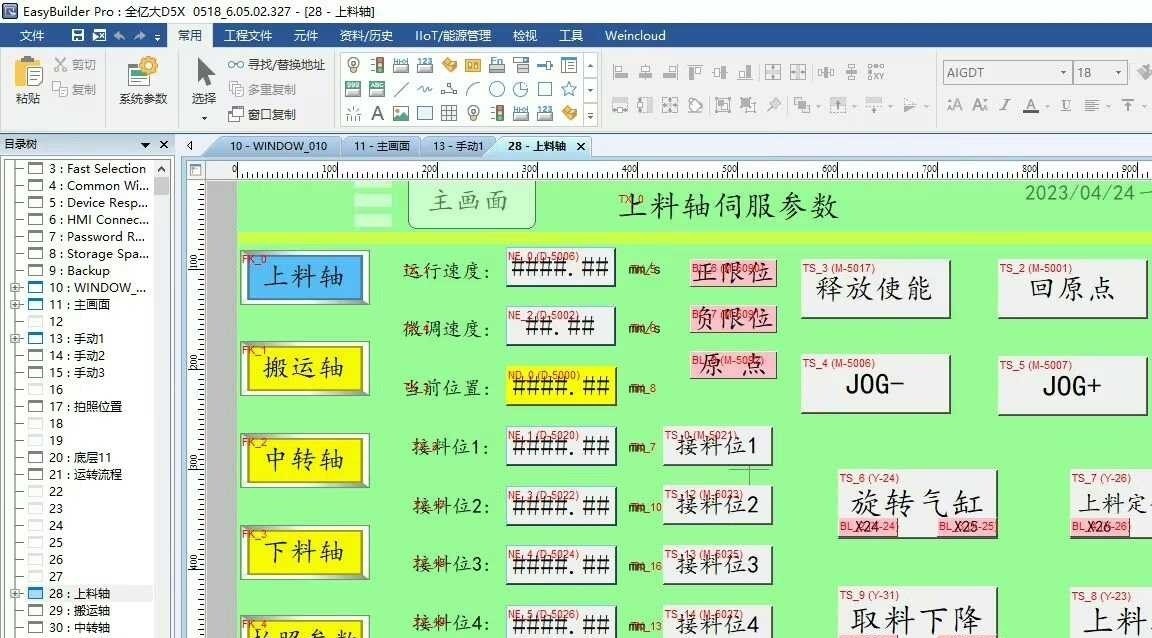
Task: Open the font color swatch dropdown
Action: (x=1047, y=105)
